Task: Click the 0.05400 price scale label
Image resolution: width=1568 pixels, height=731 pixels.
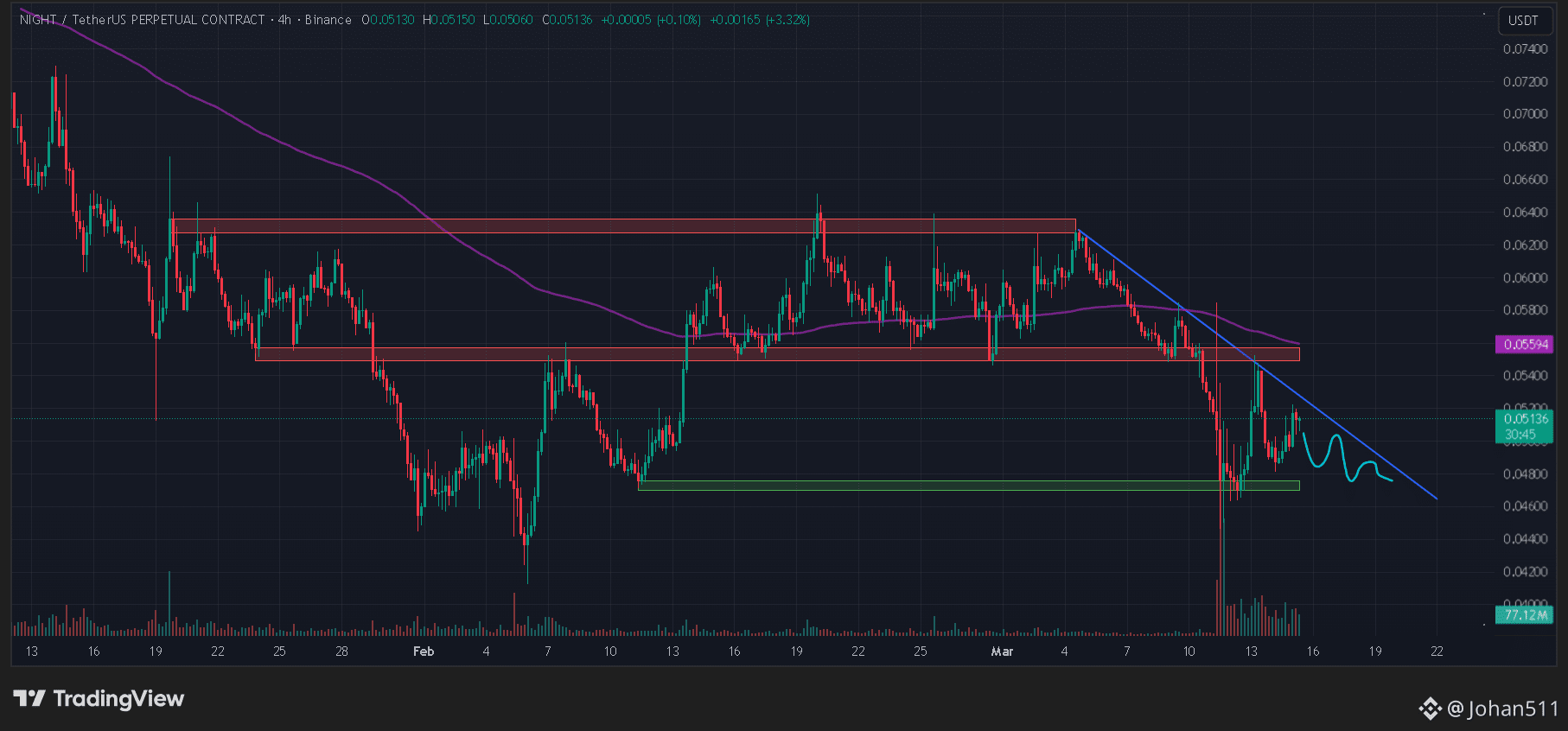Action: (1525, 376)
